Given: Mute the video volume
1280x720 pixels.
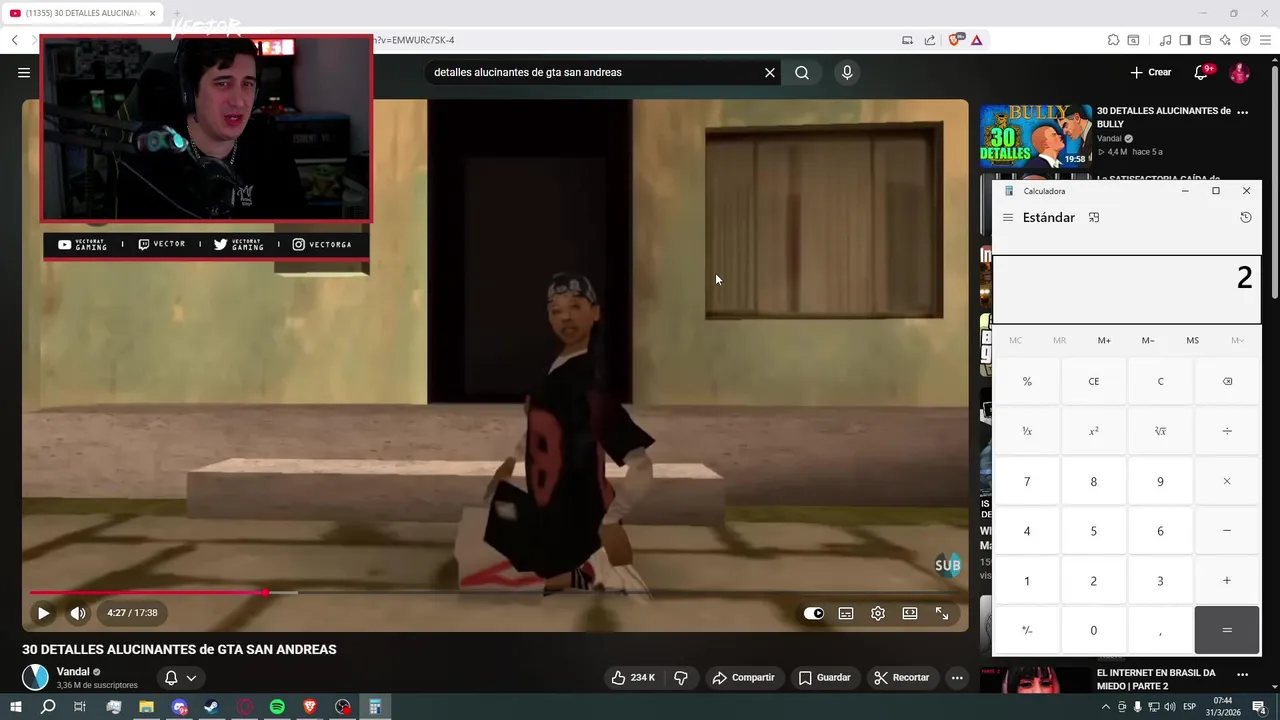Looking at the screenshot, I should point(78,613).
